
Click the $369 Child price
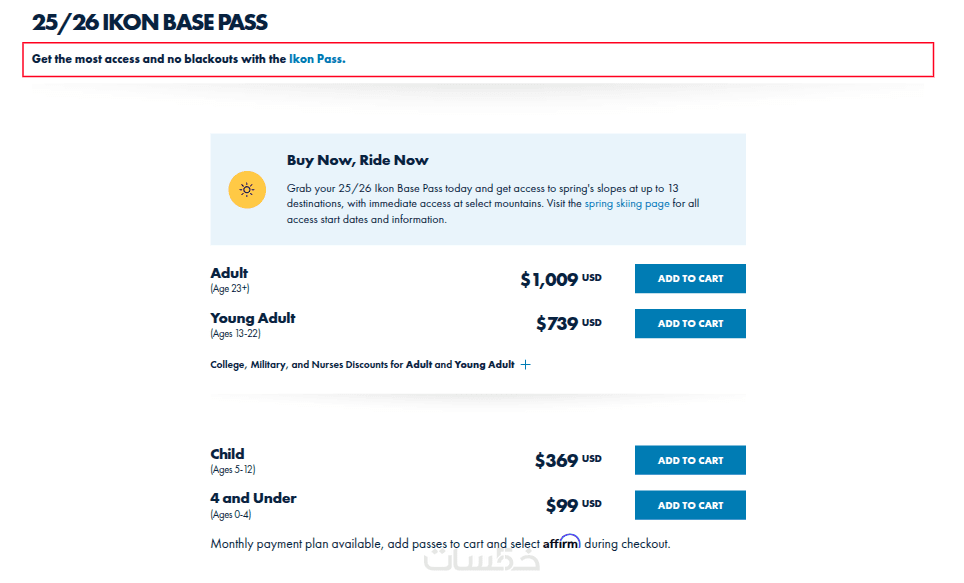(556, 461)
